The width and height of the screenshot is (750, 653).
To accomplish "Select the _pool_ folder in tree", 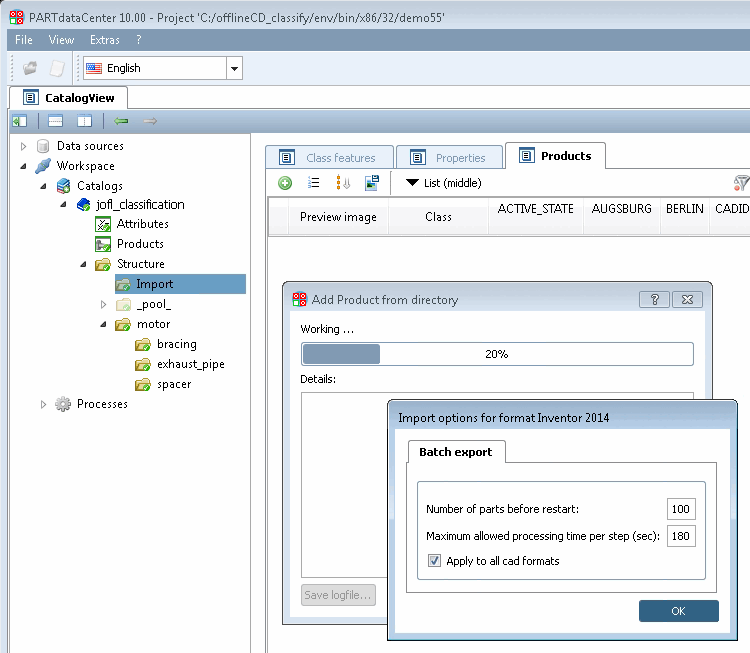I will click(154, 304).
